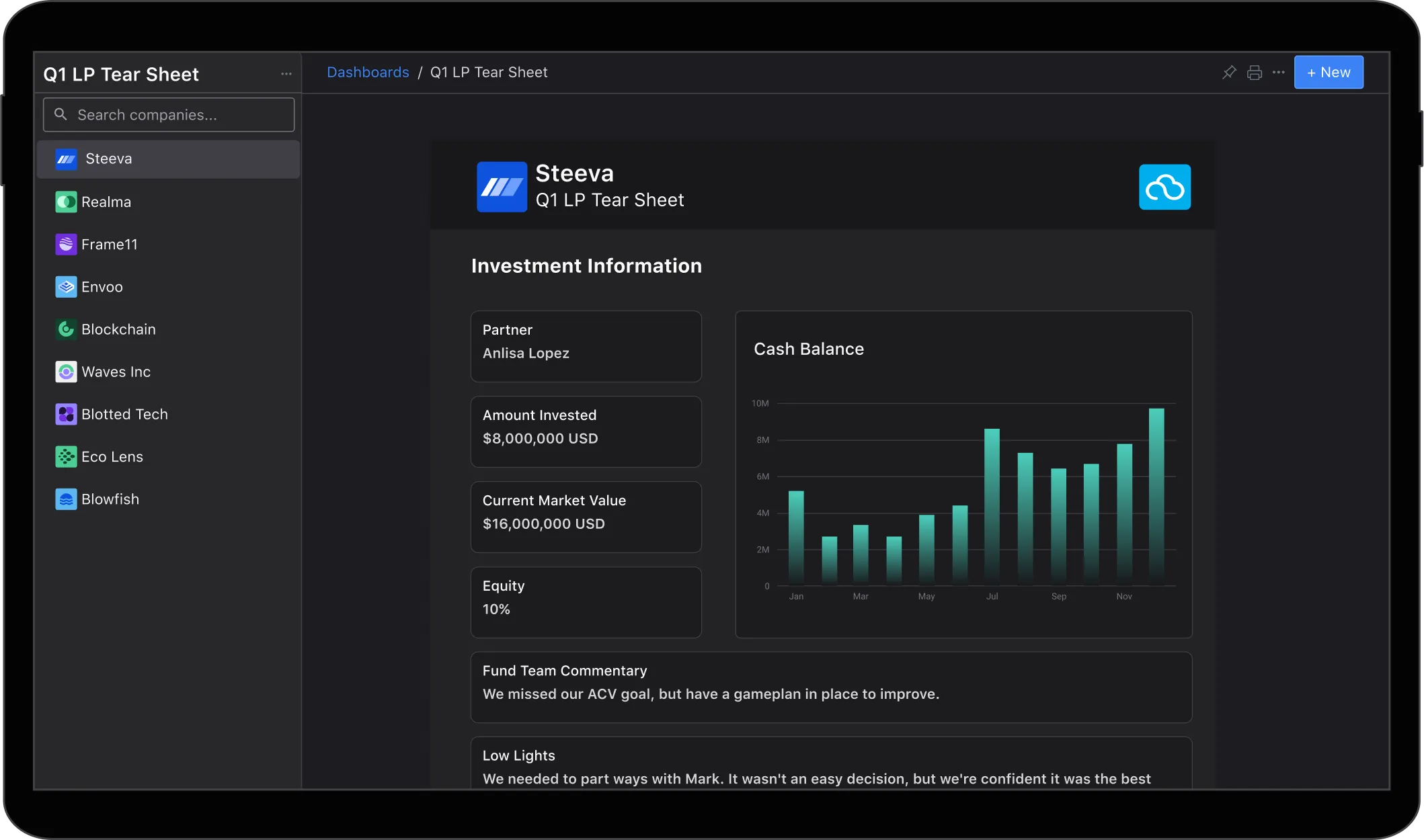Open Frame11 tear sheet
The height and width of the screenshot is (840, 1424).
(x=168, y=244)
